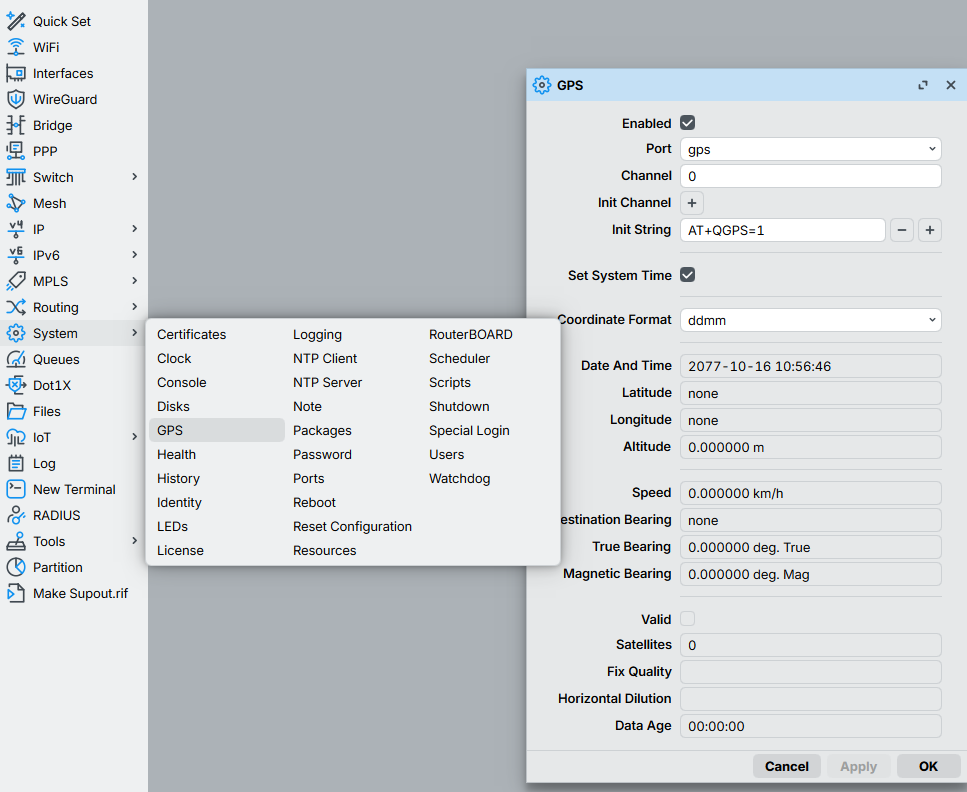Click the Make Supout.rif icon

click(15, 593)
